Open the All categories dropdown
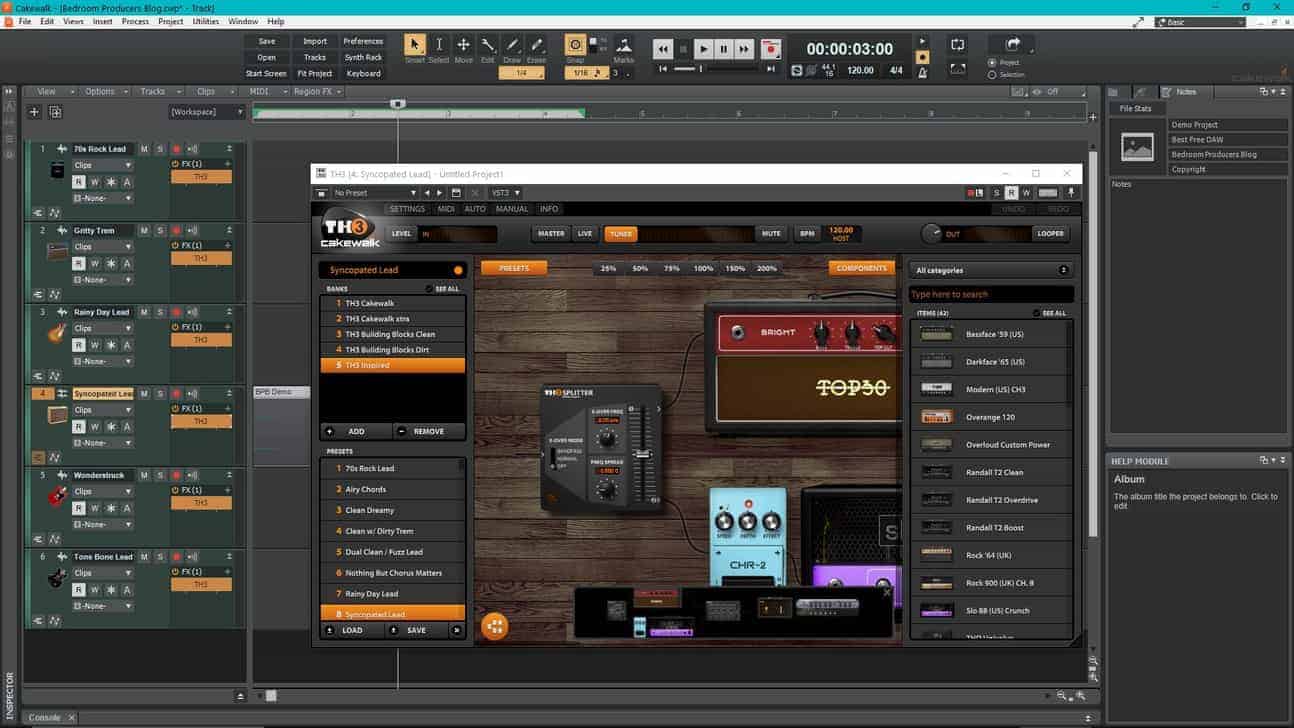 pyautogui.click(x=990, y=270)
